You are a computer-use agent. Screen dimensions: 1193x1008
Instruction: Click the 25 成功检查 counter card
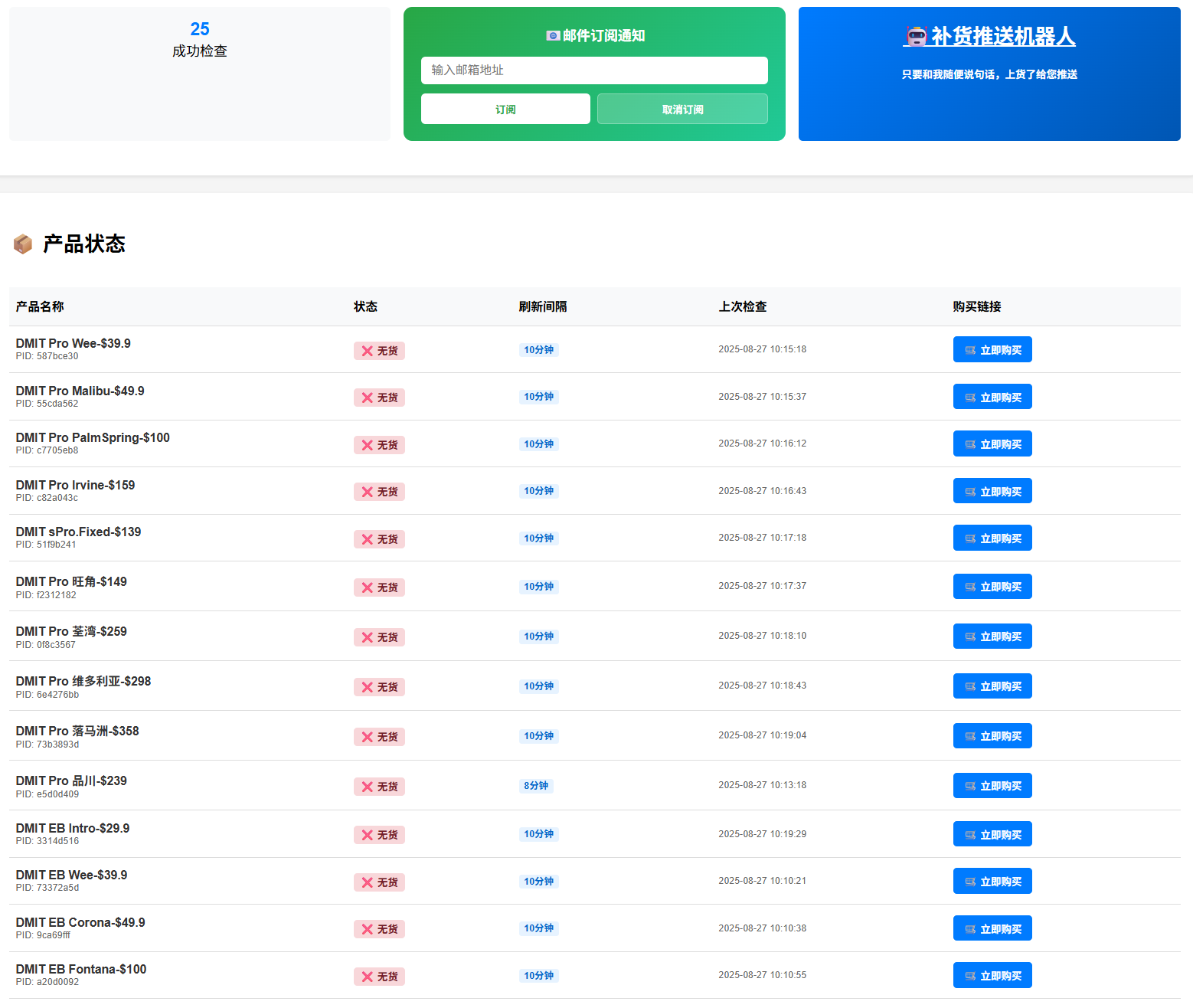[200, 74]
